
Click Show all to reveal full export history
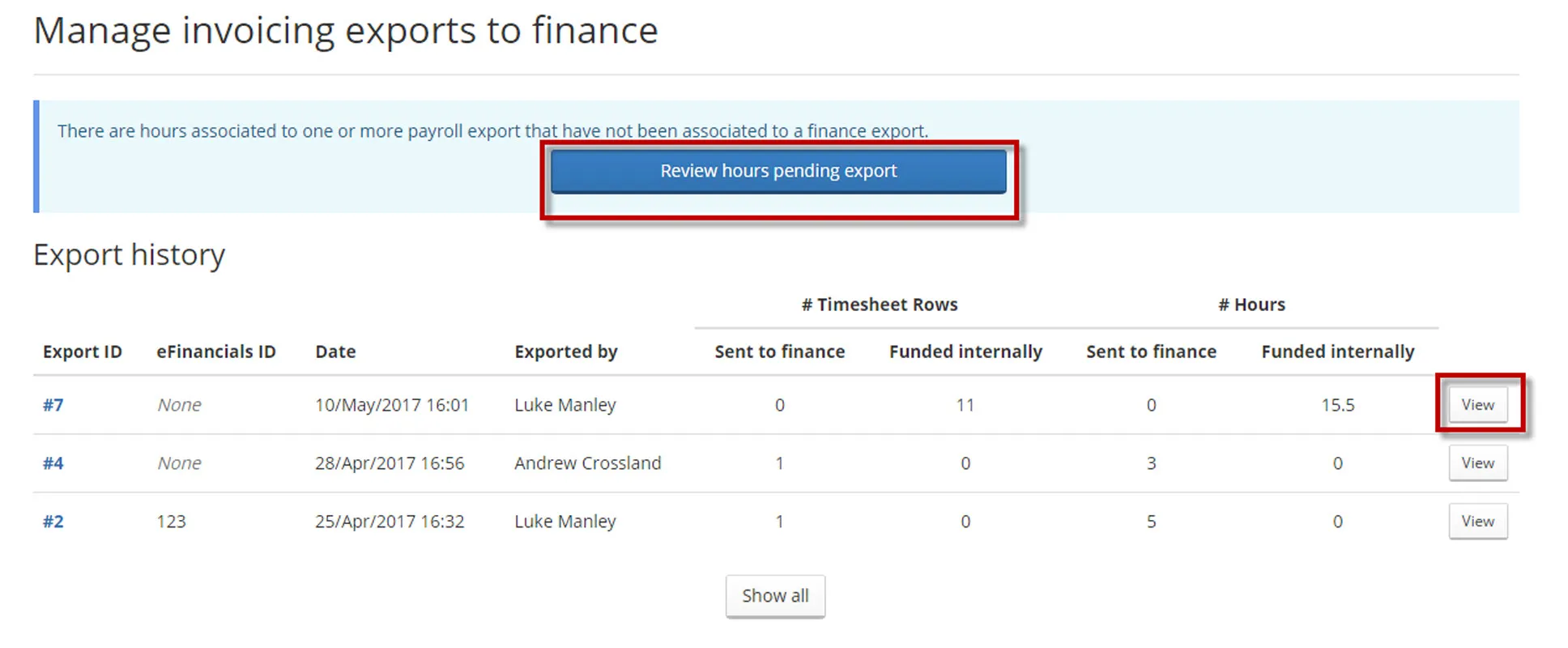click(x=774, y=595)
